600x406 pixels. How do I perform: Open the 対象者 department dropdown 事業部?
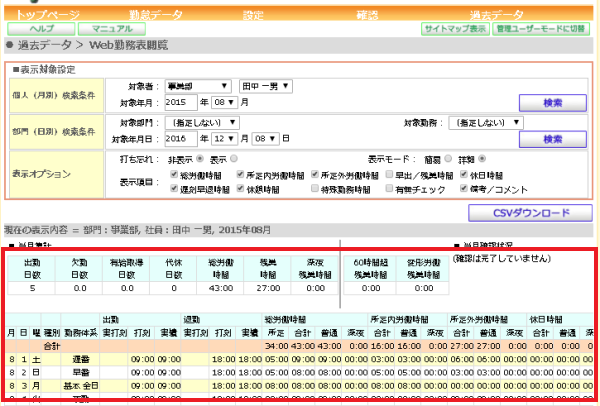tap(198, 86)
